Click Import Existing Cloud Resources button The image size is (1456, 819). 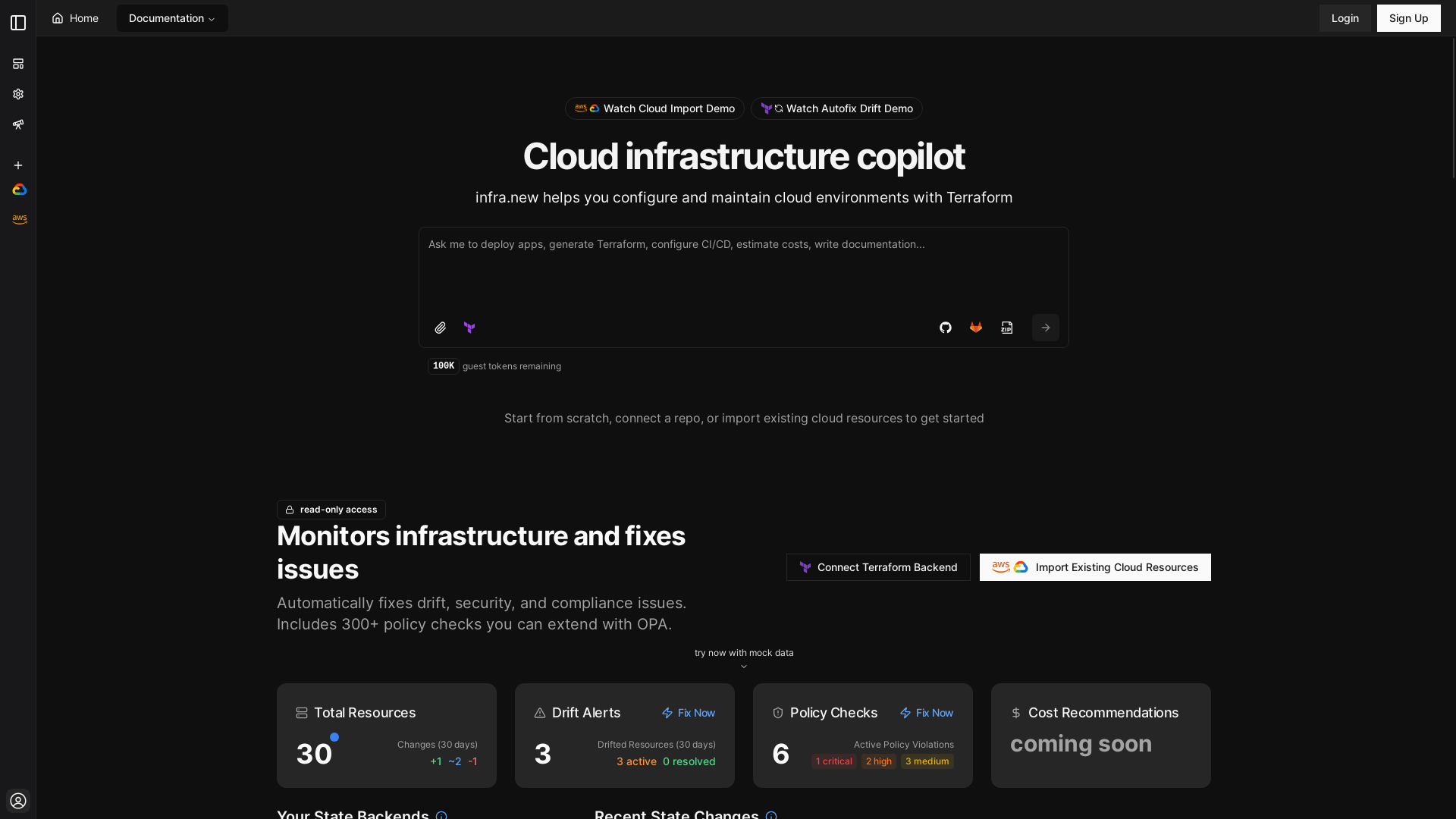pyautogui.click(x=1095, y=567)
